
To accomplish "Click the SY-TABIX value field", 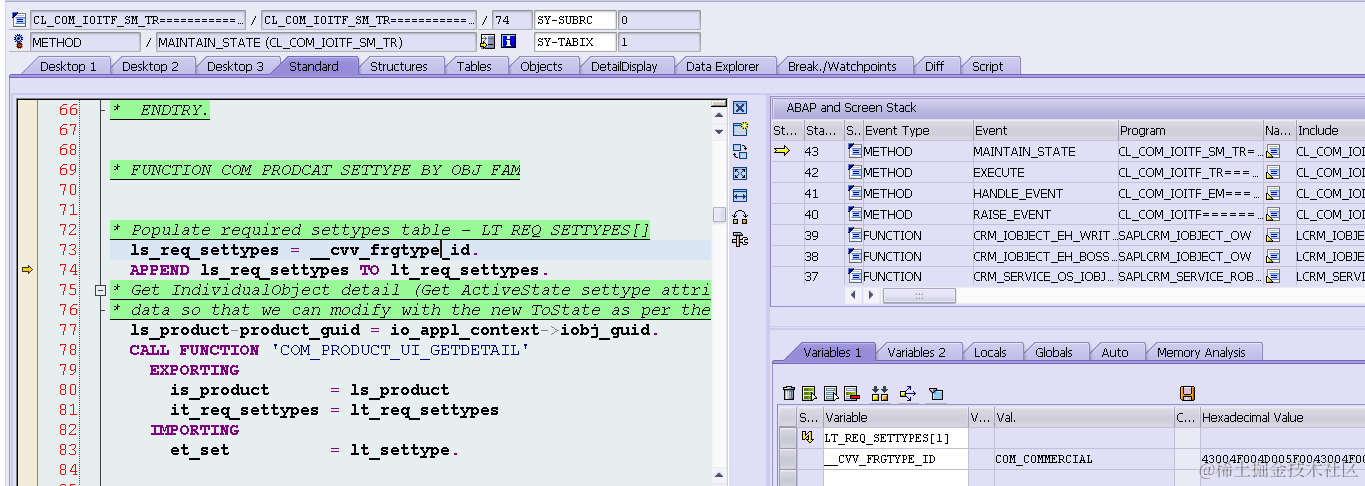I will [x=659, y=42].
